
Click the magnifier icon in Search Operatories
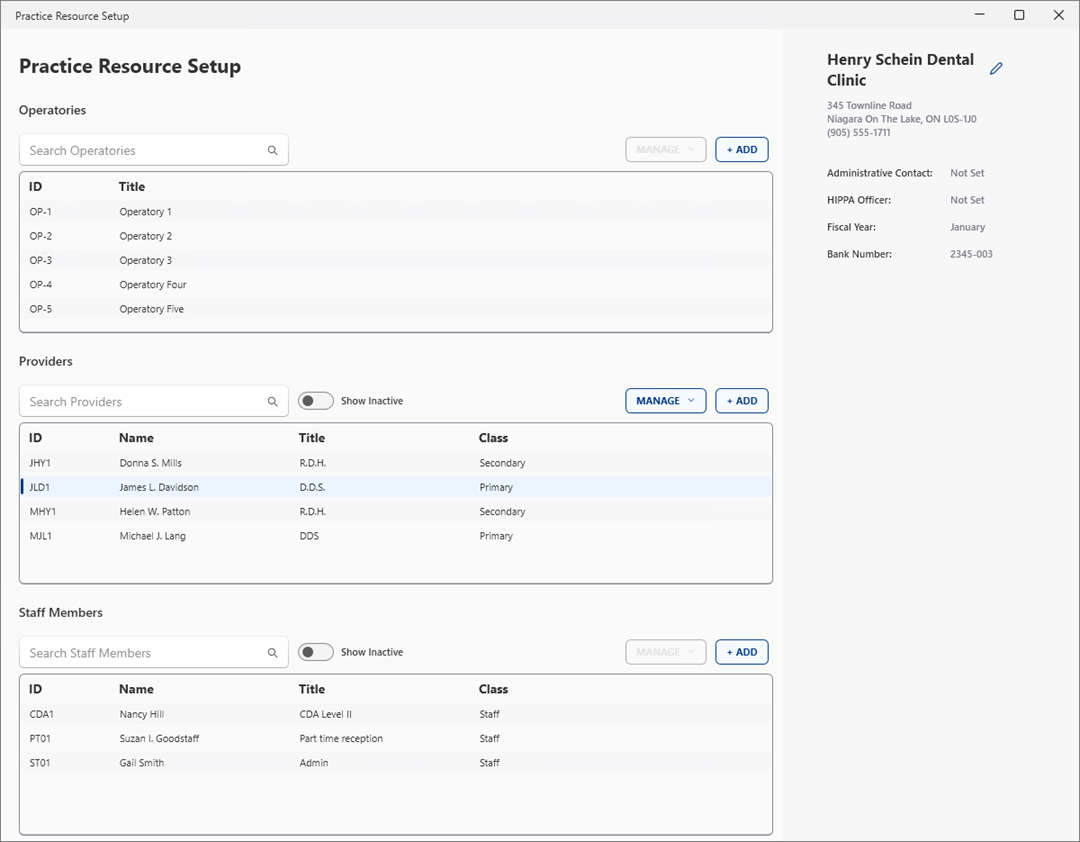click(272, 151)
